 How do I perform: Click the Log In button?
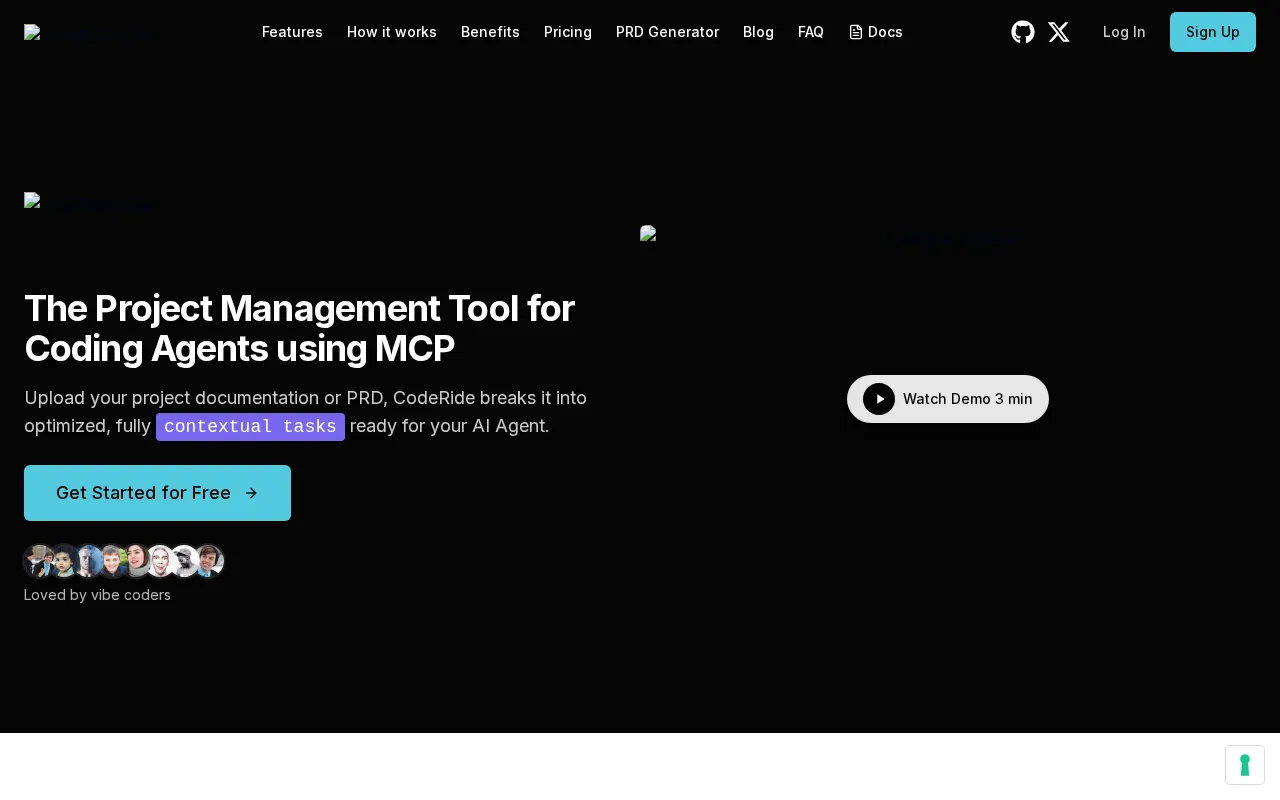(1124, 32)
